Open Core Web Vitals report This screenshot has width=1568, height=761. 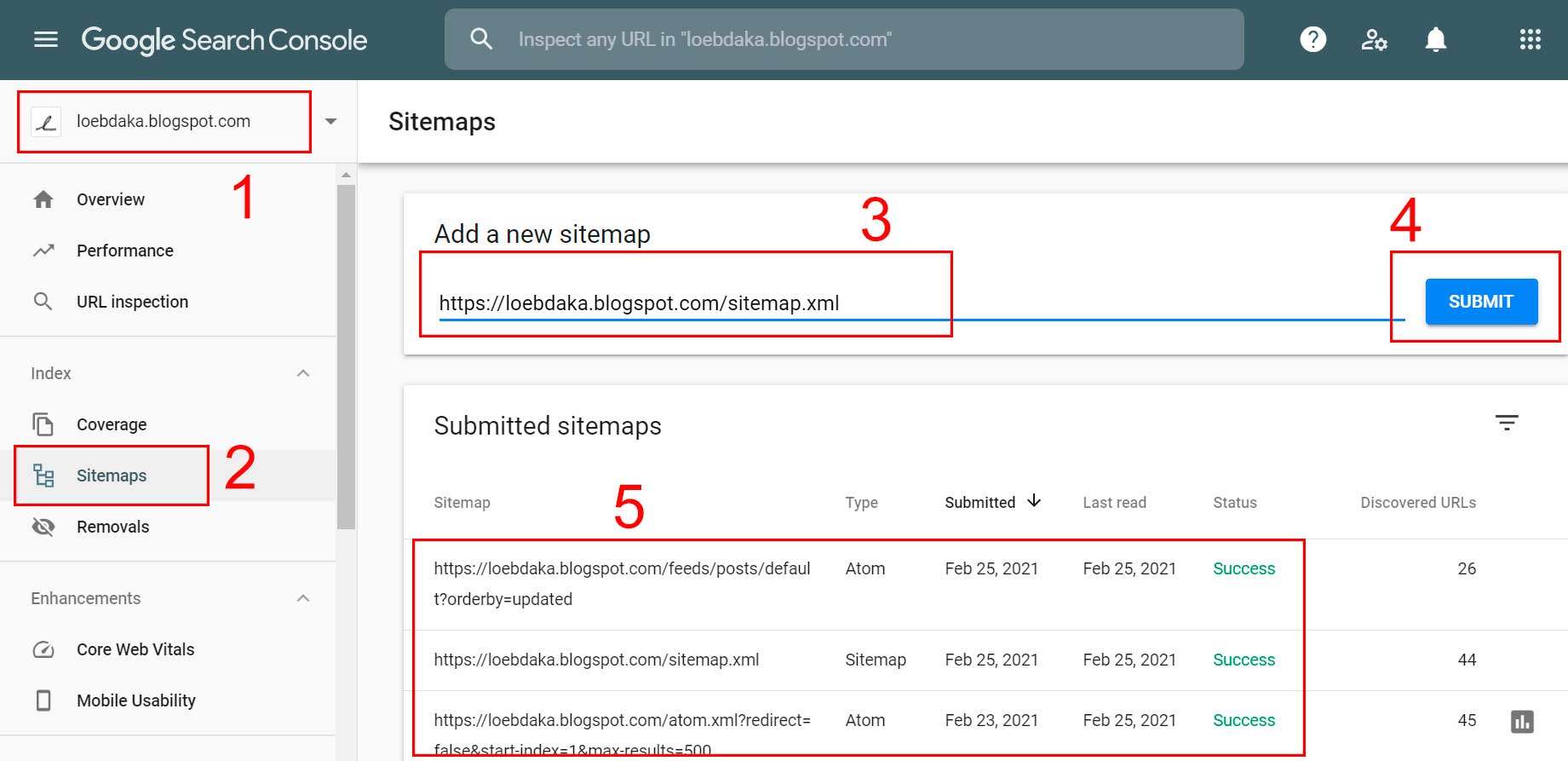pos(135,649)
